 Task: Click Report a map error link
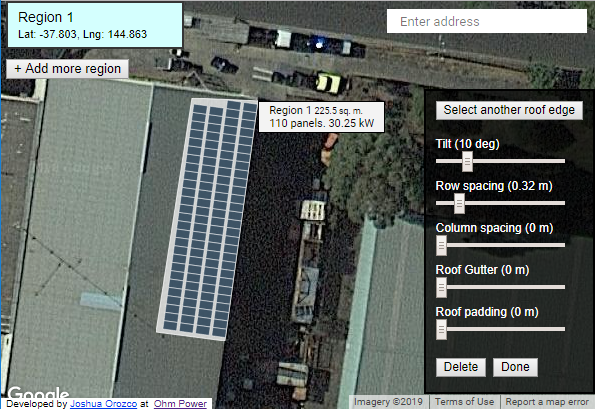547,402
